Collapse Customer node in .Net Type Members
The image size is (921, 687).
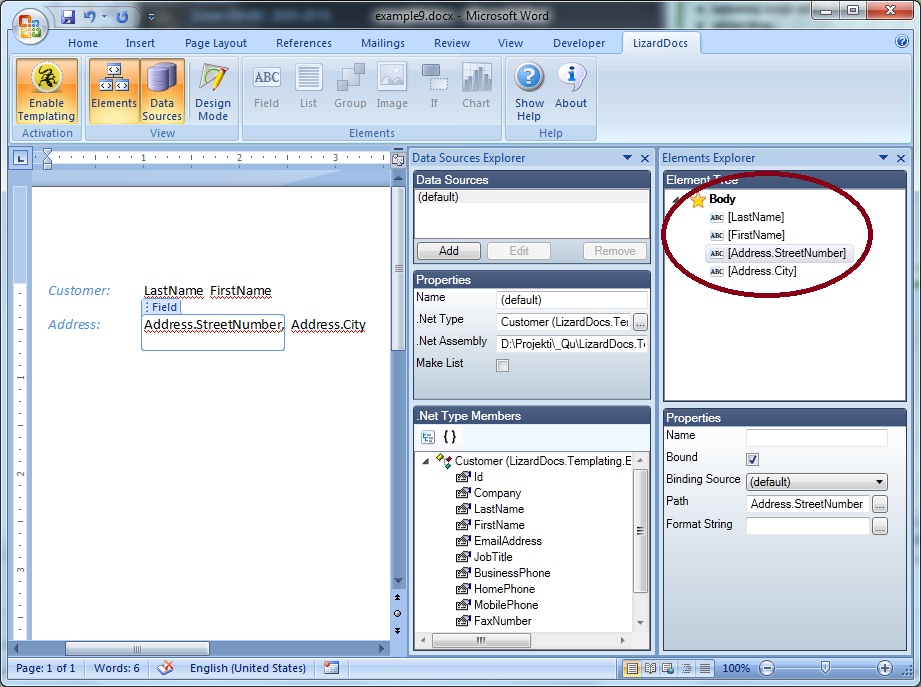[426, 462]
